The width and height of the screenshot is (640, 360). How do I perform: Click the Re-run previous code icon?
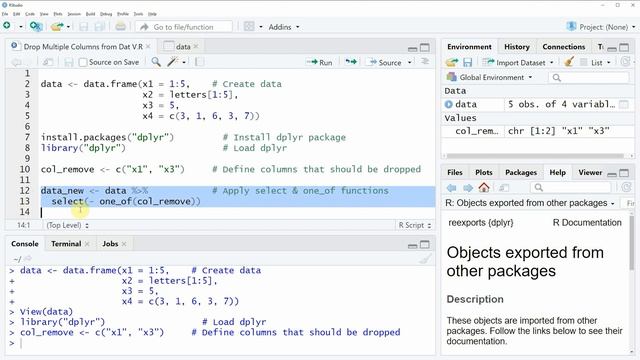(351, 62)
